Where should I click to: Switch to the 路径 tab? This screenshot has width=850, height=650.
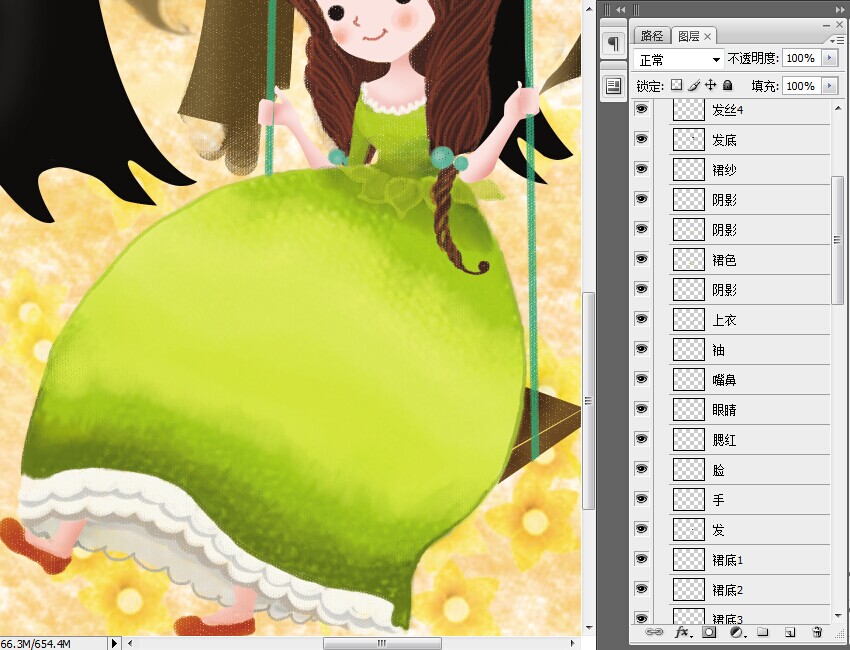click(651, 36)
